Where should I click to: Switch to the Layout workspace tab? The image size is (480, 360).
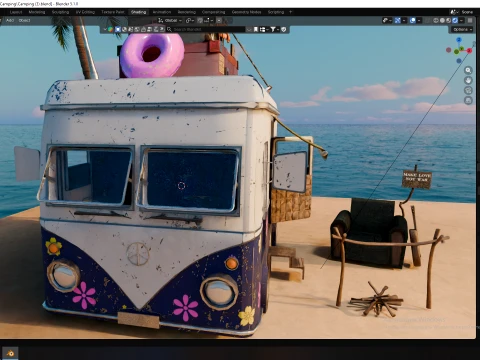16,12
